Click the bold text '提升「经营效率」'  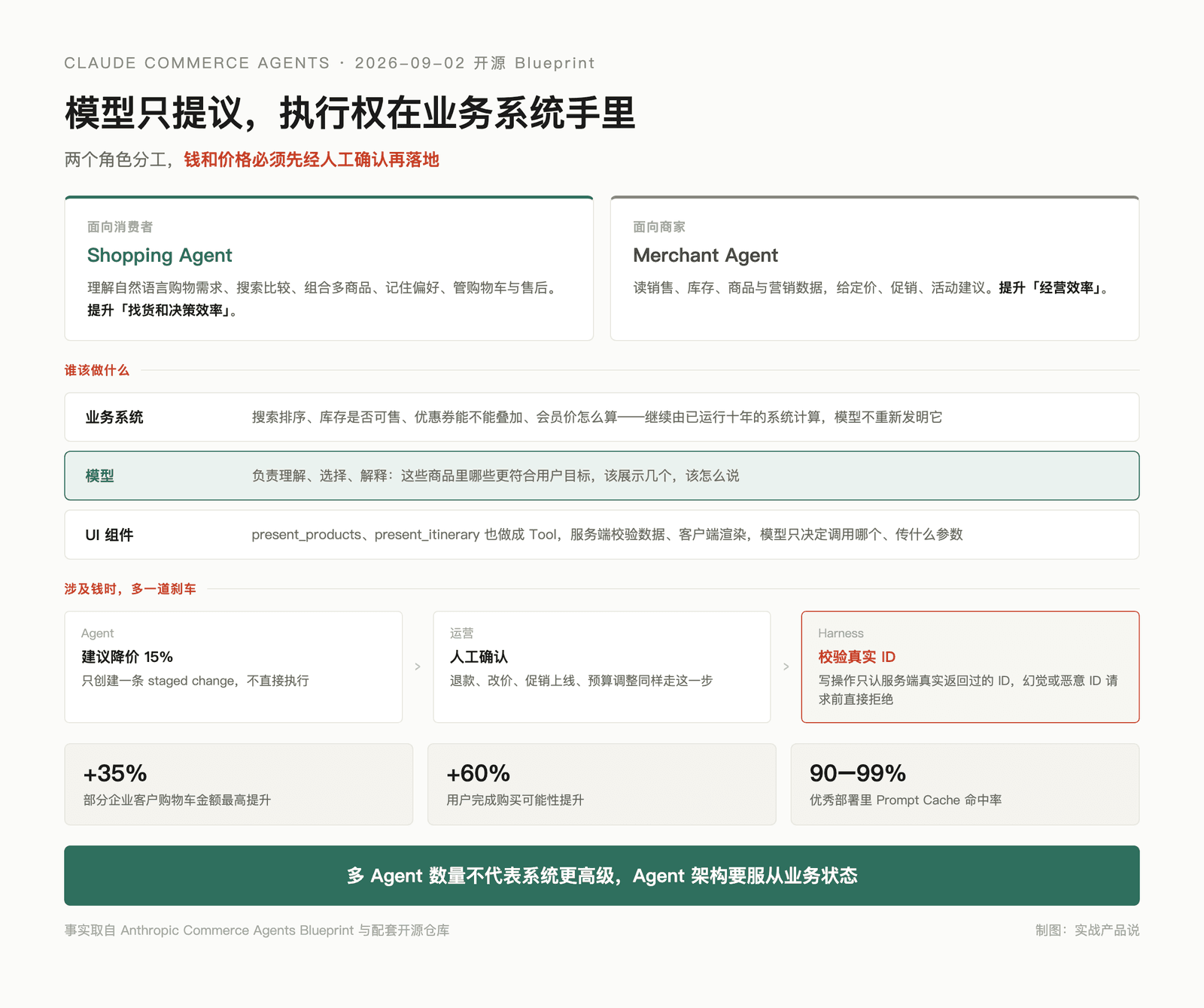1050,287
